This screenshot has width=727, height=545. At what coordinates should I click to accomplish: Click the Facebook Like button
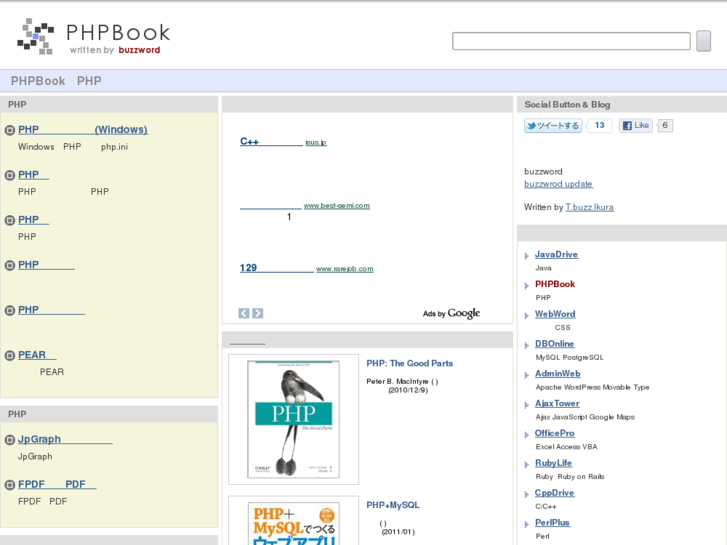636,126
